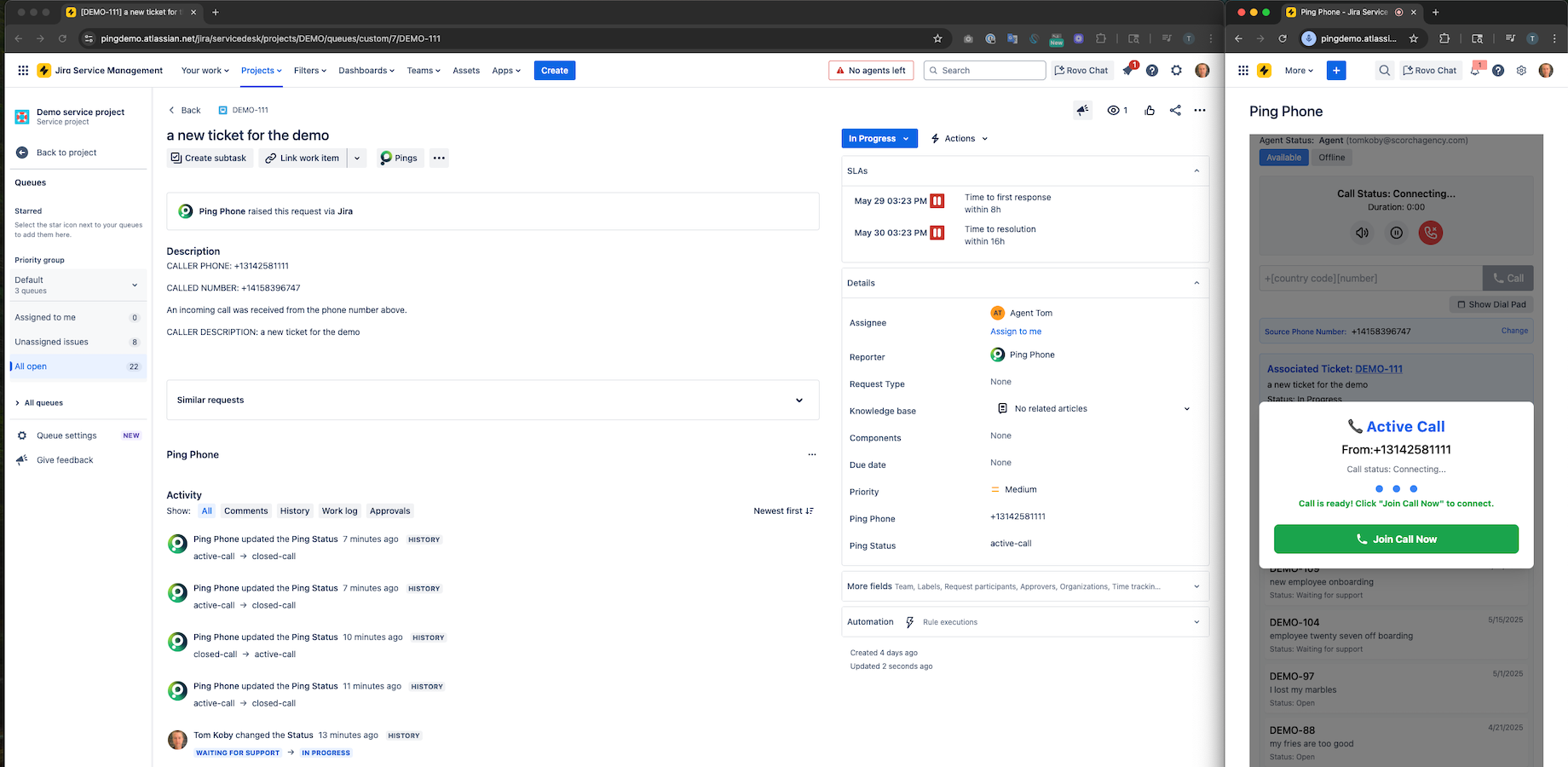This screenshot has width=1568, height=767.
Task: Open the ticket more actions ellipsis top right
Action: tap(1200, 110)
